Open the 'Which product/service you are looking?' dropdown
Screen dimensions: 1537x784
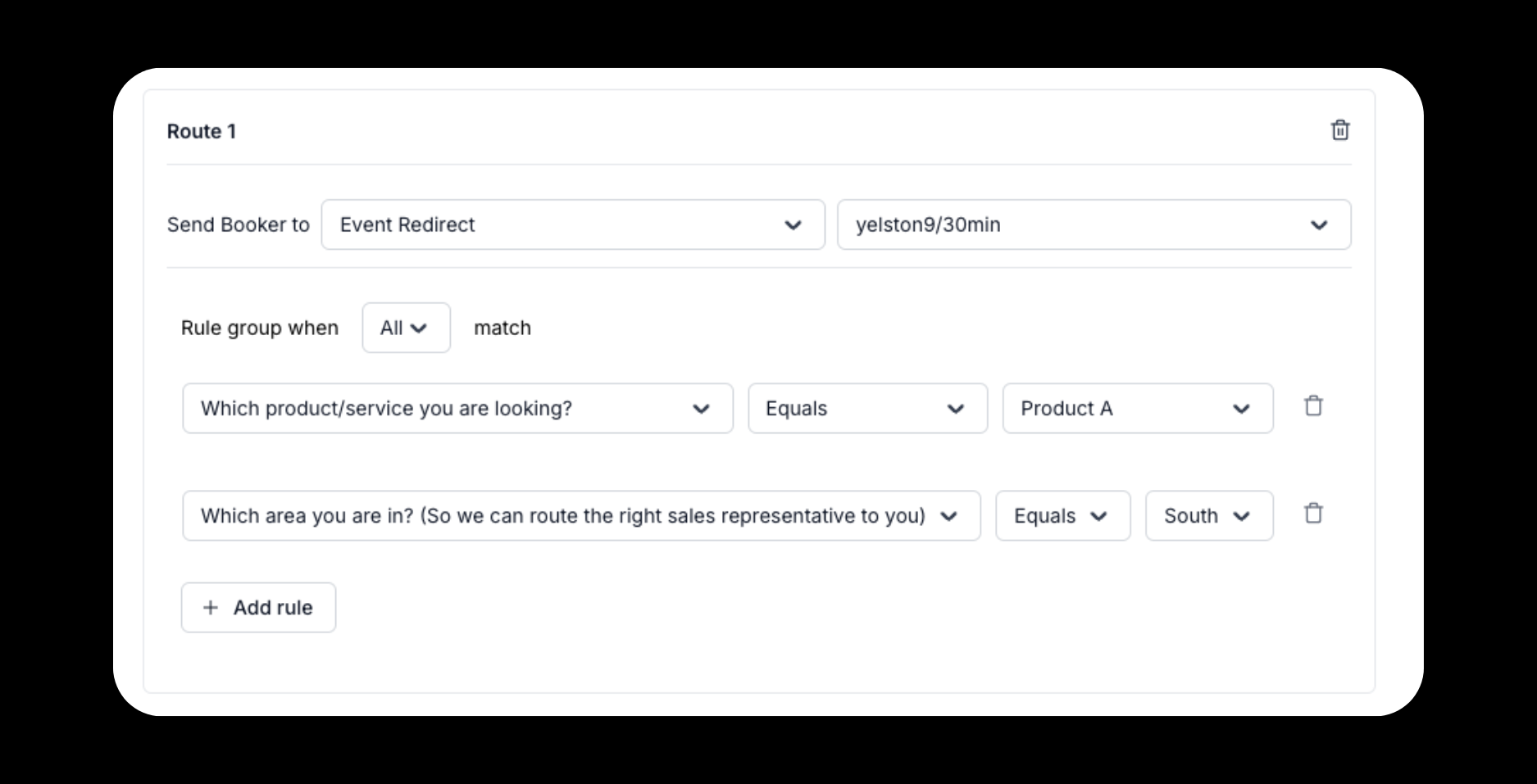point(457,408)
